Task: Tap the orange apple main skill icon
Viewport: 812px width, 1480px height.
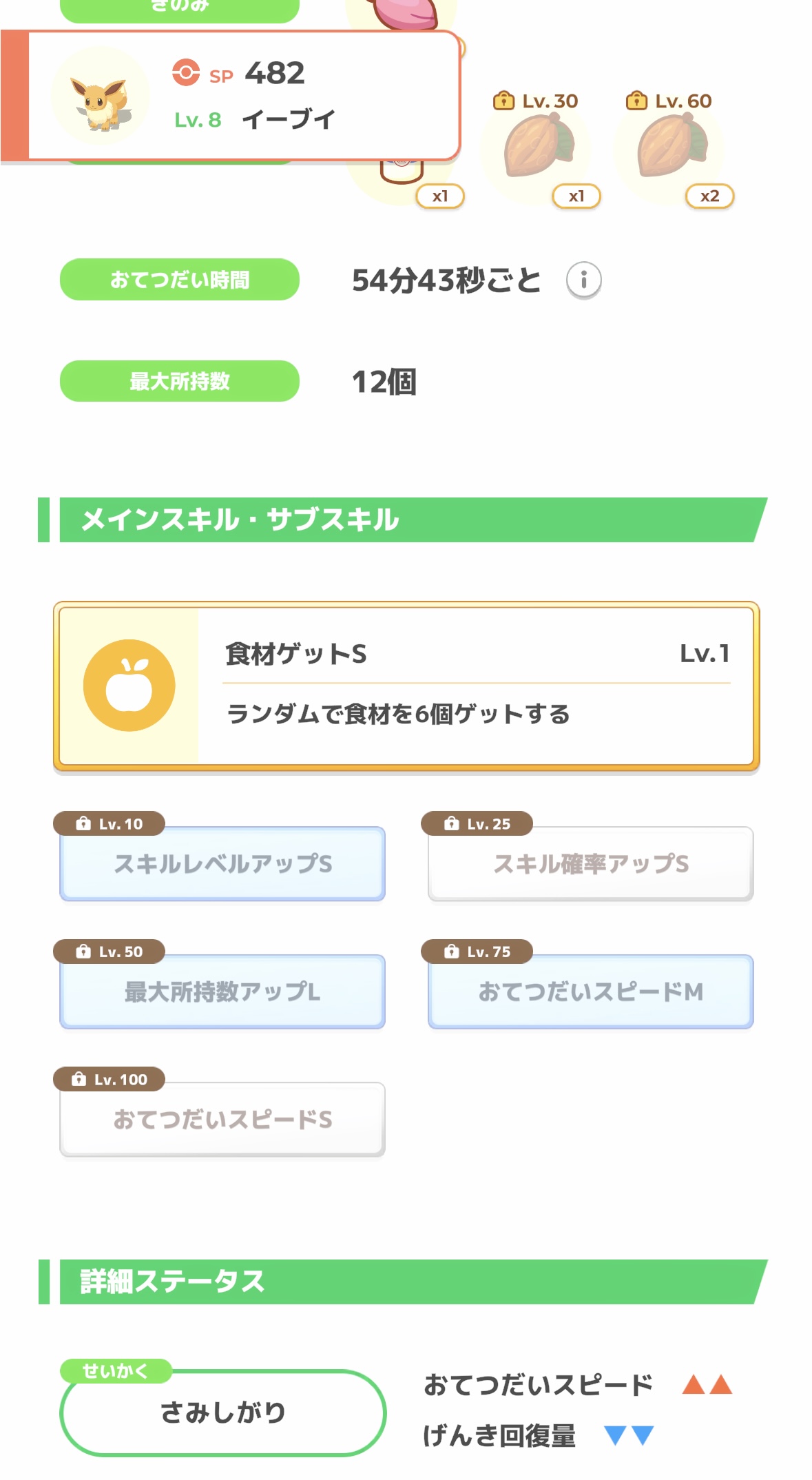Action: point(129,686)
